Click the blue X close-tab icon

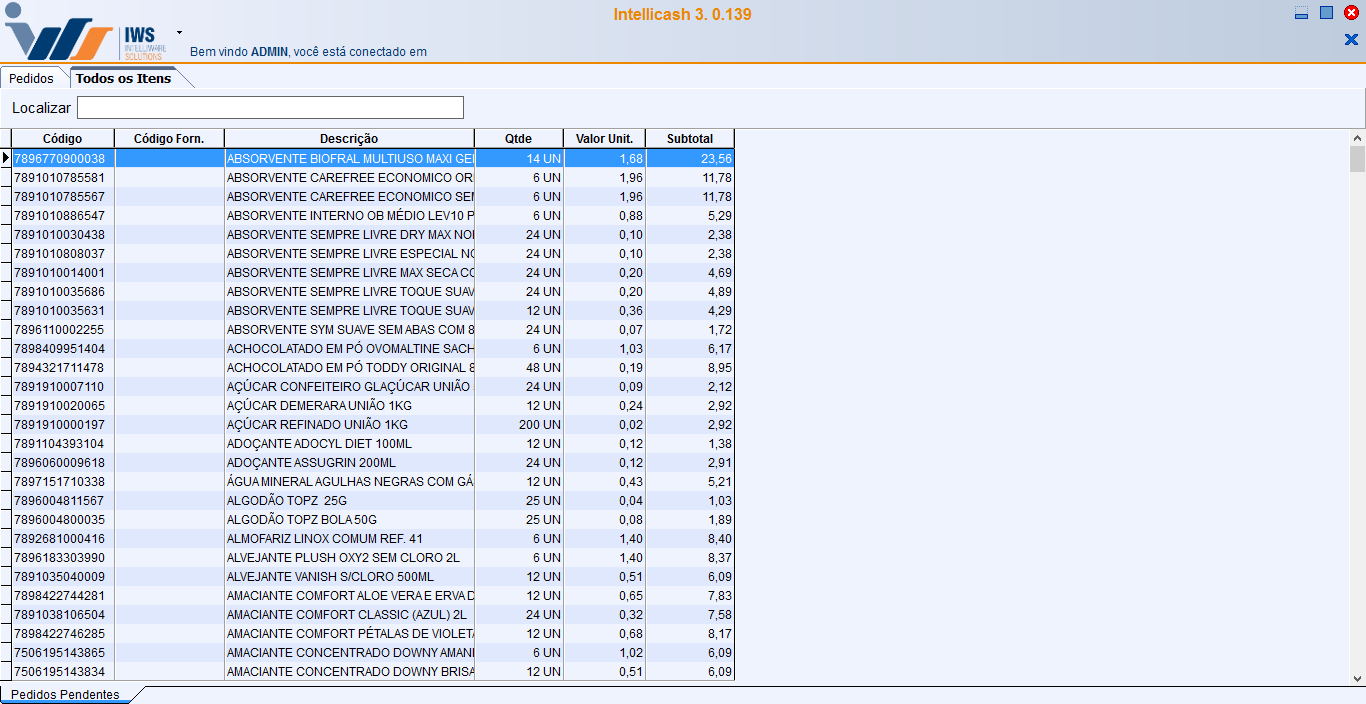[1351, 40]
